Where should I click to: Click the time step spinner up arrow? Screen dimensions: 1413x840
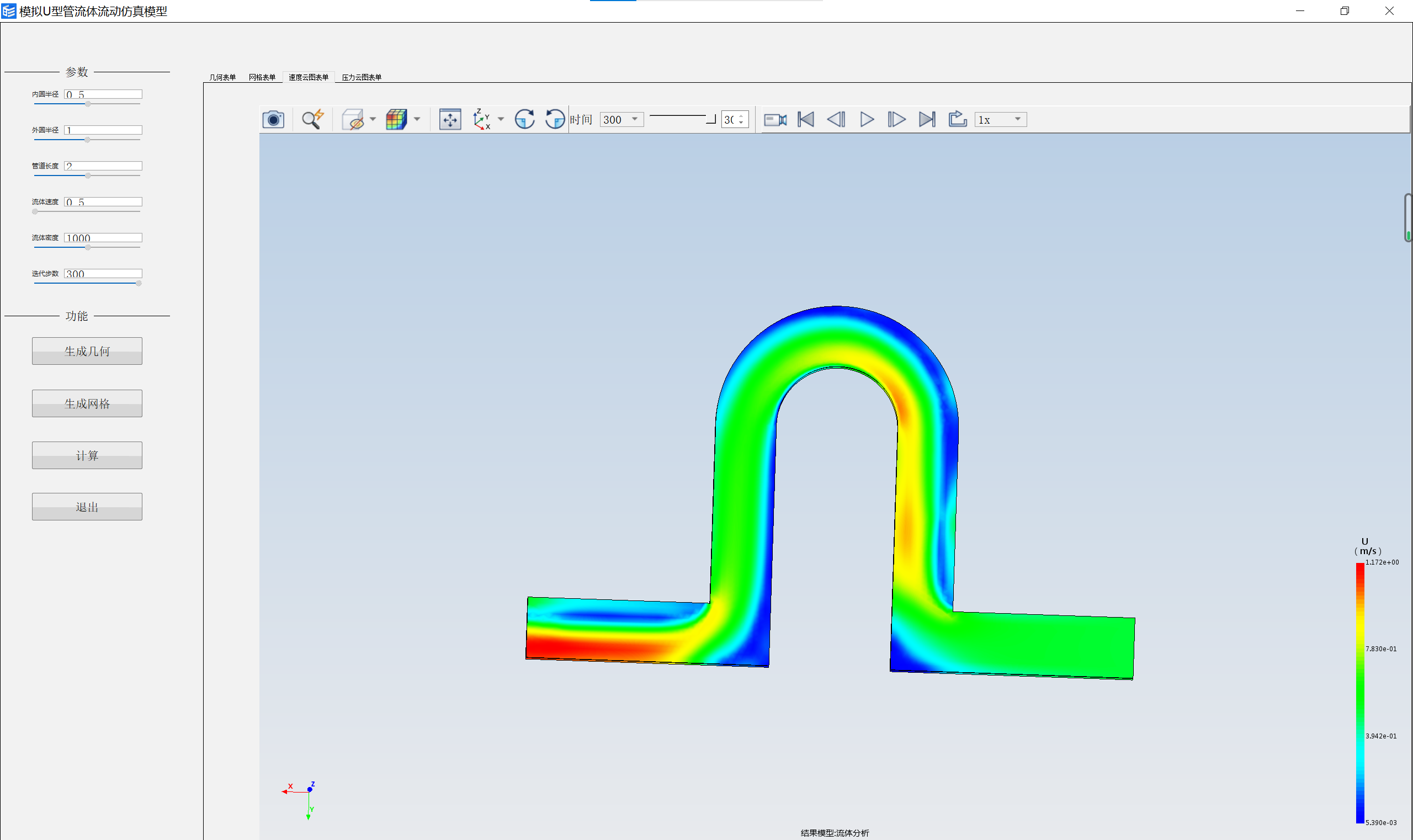click(x=741, y=116)
